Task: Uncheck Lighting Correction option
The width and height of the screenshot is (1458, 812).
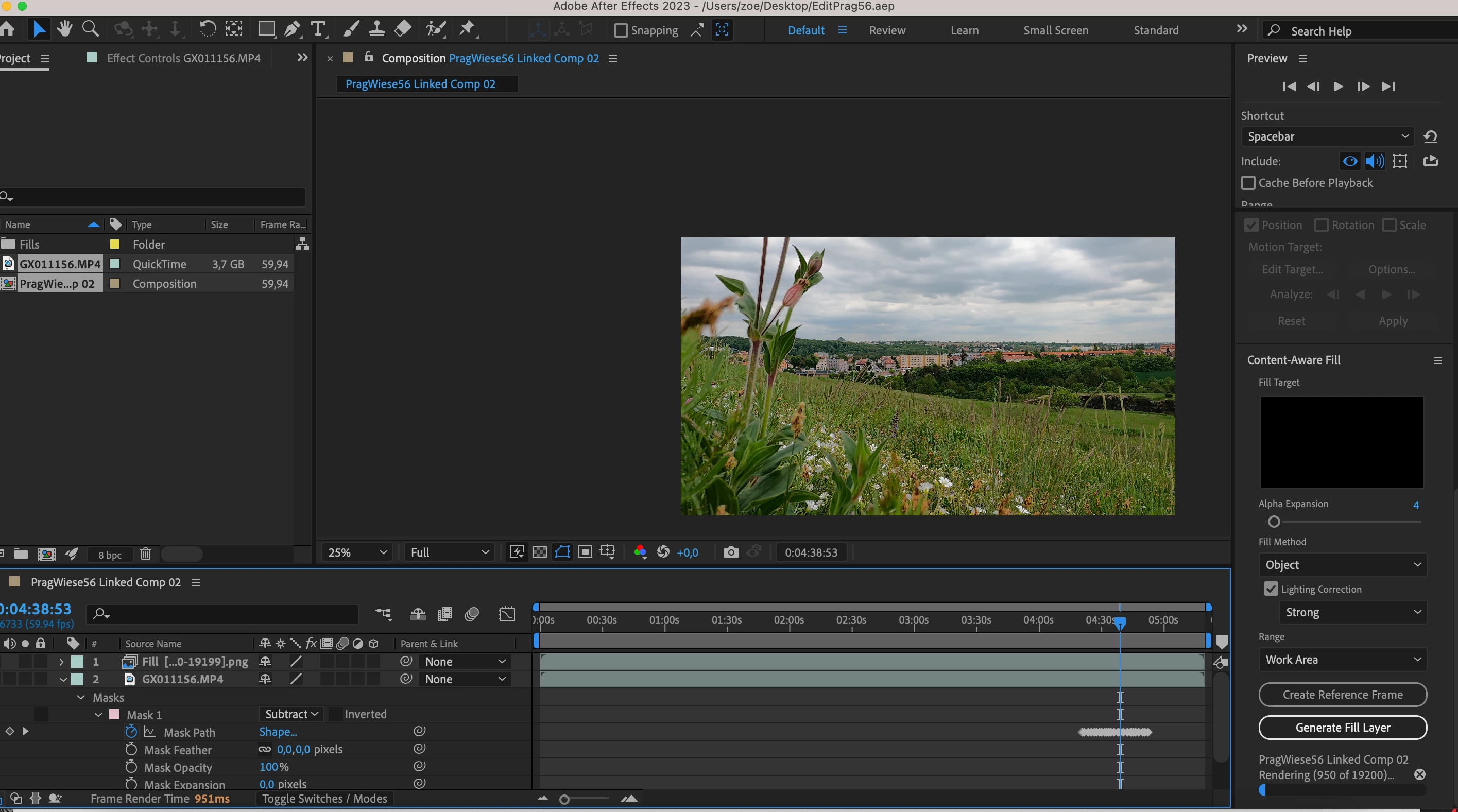Action: (1271, 589)
